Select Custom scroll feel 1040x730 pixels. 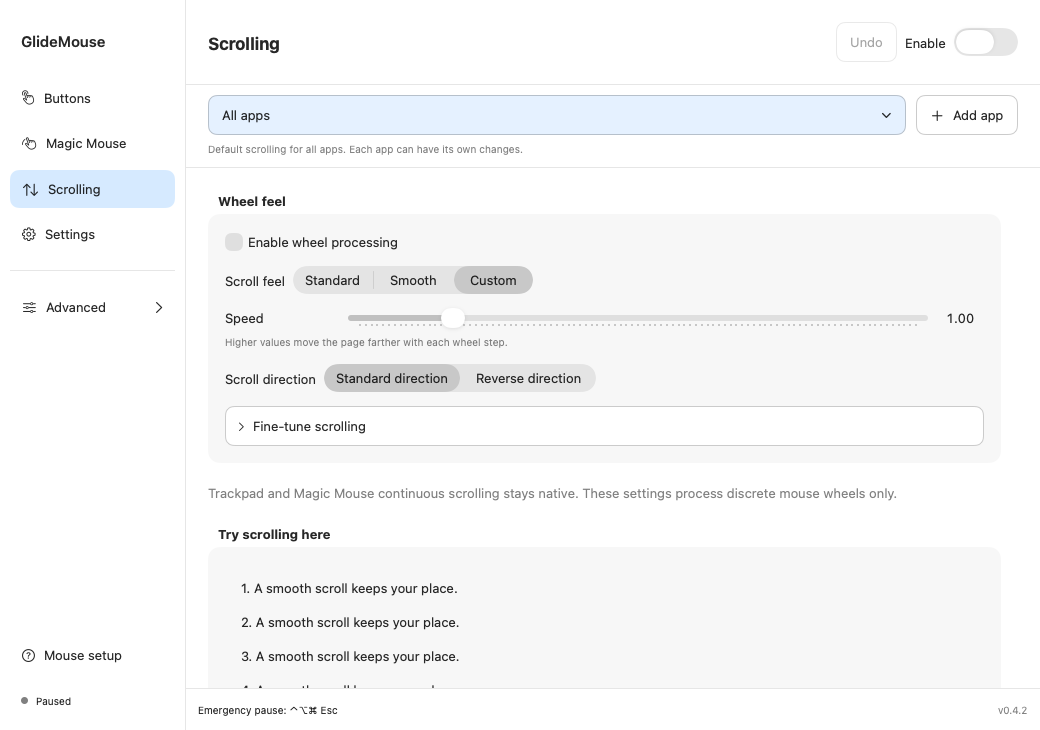[493, 280]
